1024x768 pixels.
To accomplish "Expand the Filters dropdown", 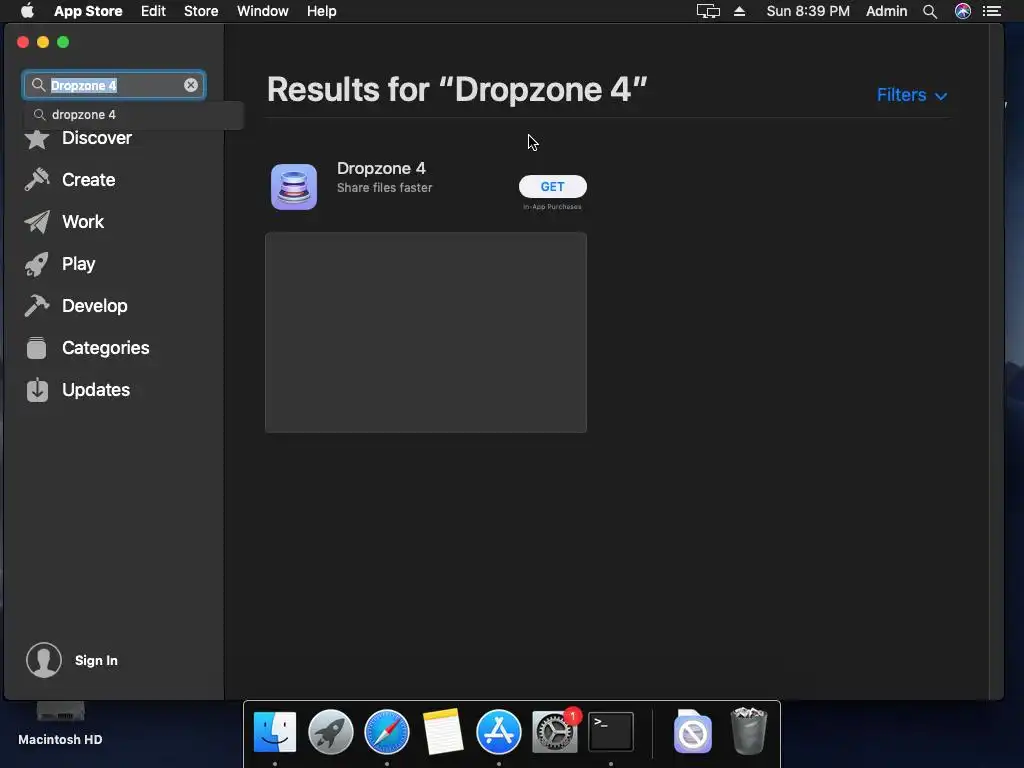I will (912, 95).
